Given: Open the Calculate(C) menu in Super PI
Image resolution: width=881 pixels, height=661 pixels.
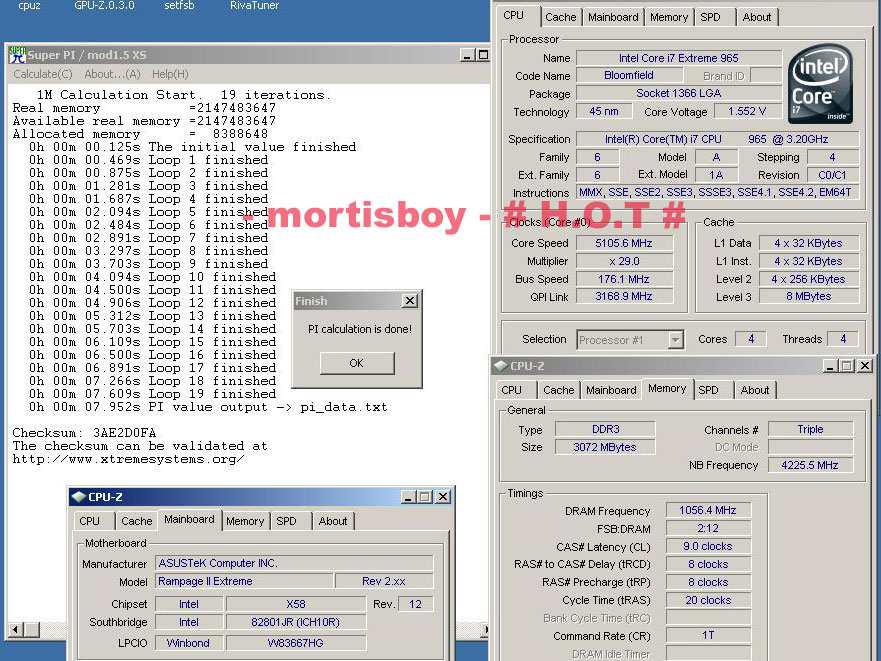Looking at the screenshot, I should pos(43,74).
